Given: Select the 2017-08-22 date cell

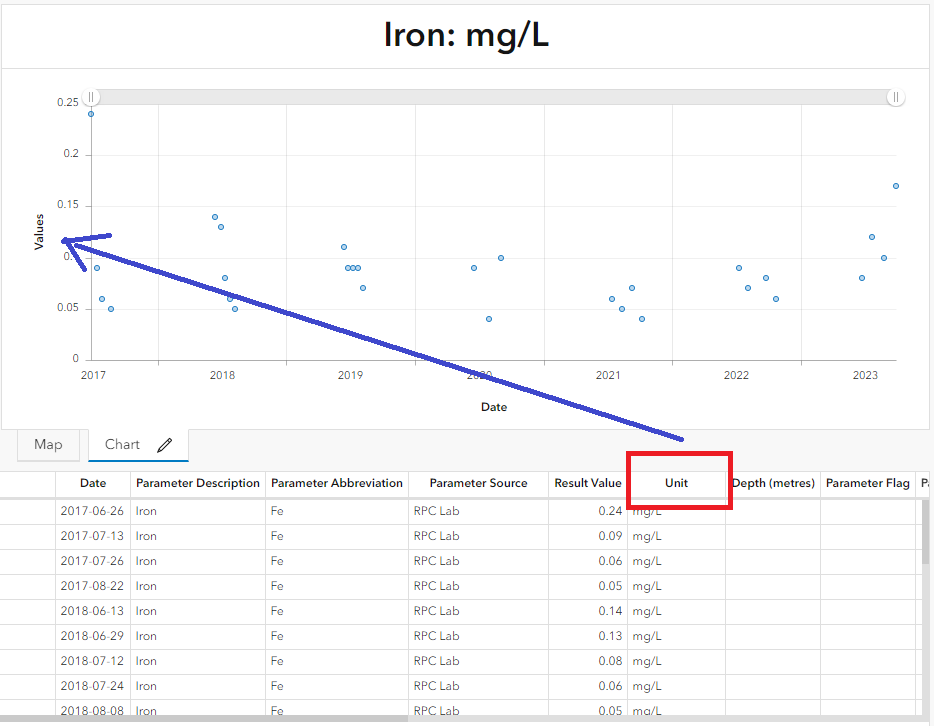Looking at the screenshot, I should 92,586.
